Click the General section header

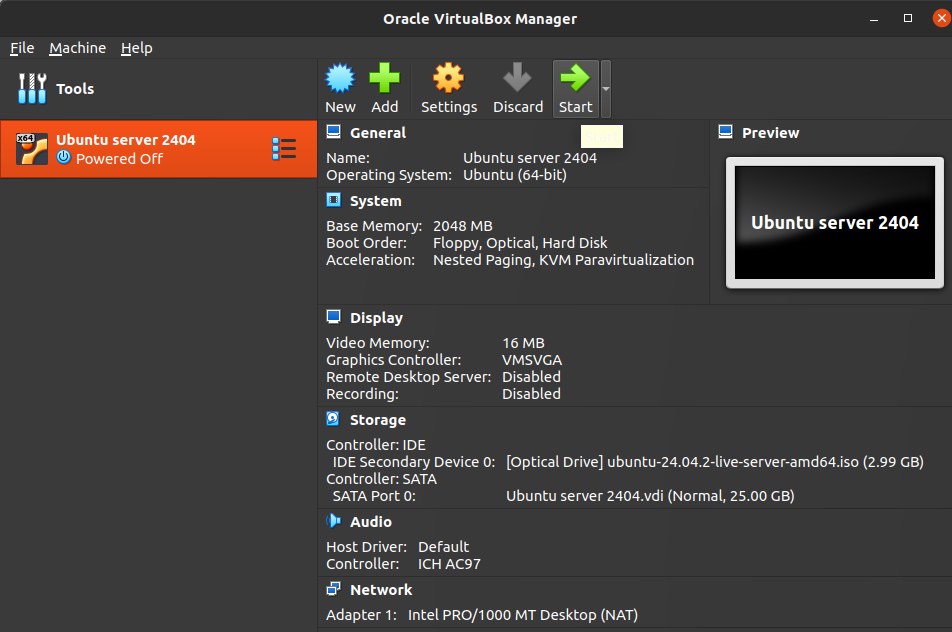pos(377,133)
